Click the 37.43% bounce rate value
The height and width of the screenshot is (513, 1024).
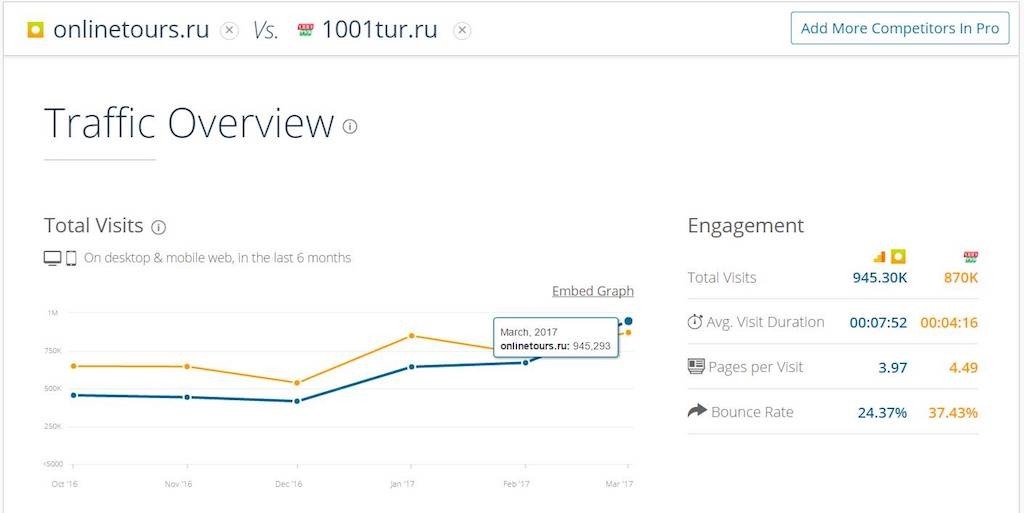953,412
